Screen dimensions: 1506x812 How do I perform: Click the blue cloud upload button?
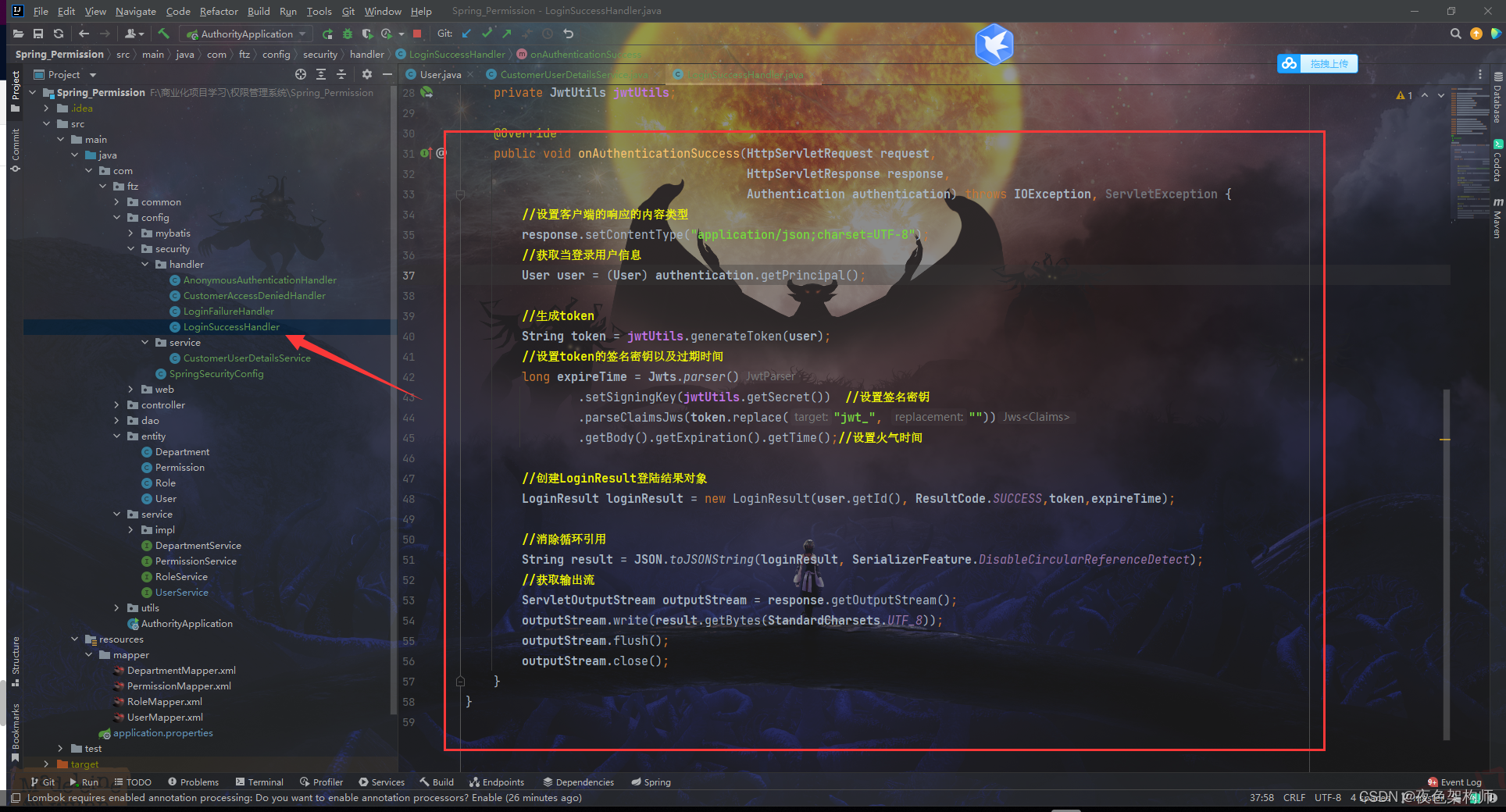1317,63
